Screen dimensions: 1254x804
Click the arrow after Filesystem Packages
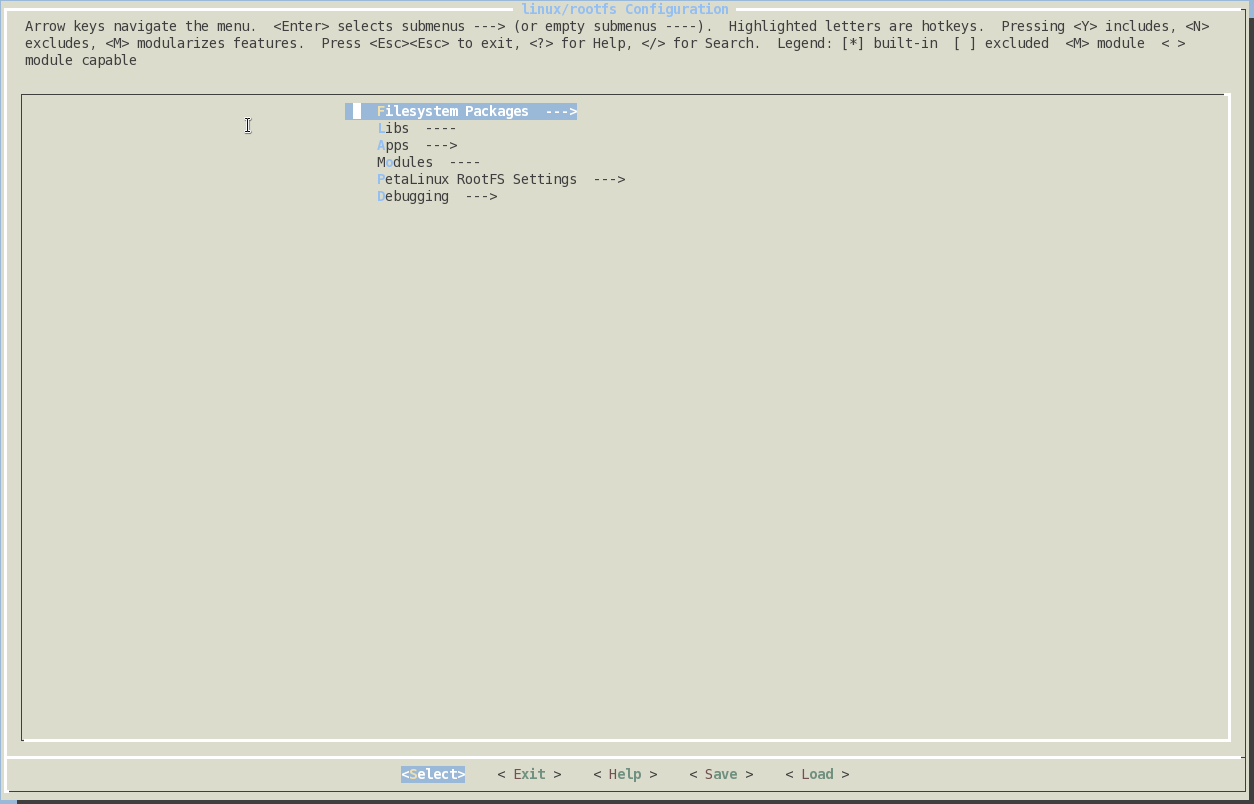coord(561,112)
